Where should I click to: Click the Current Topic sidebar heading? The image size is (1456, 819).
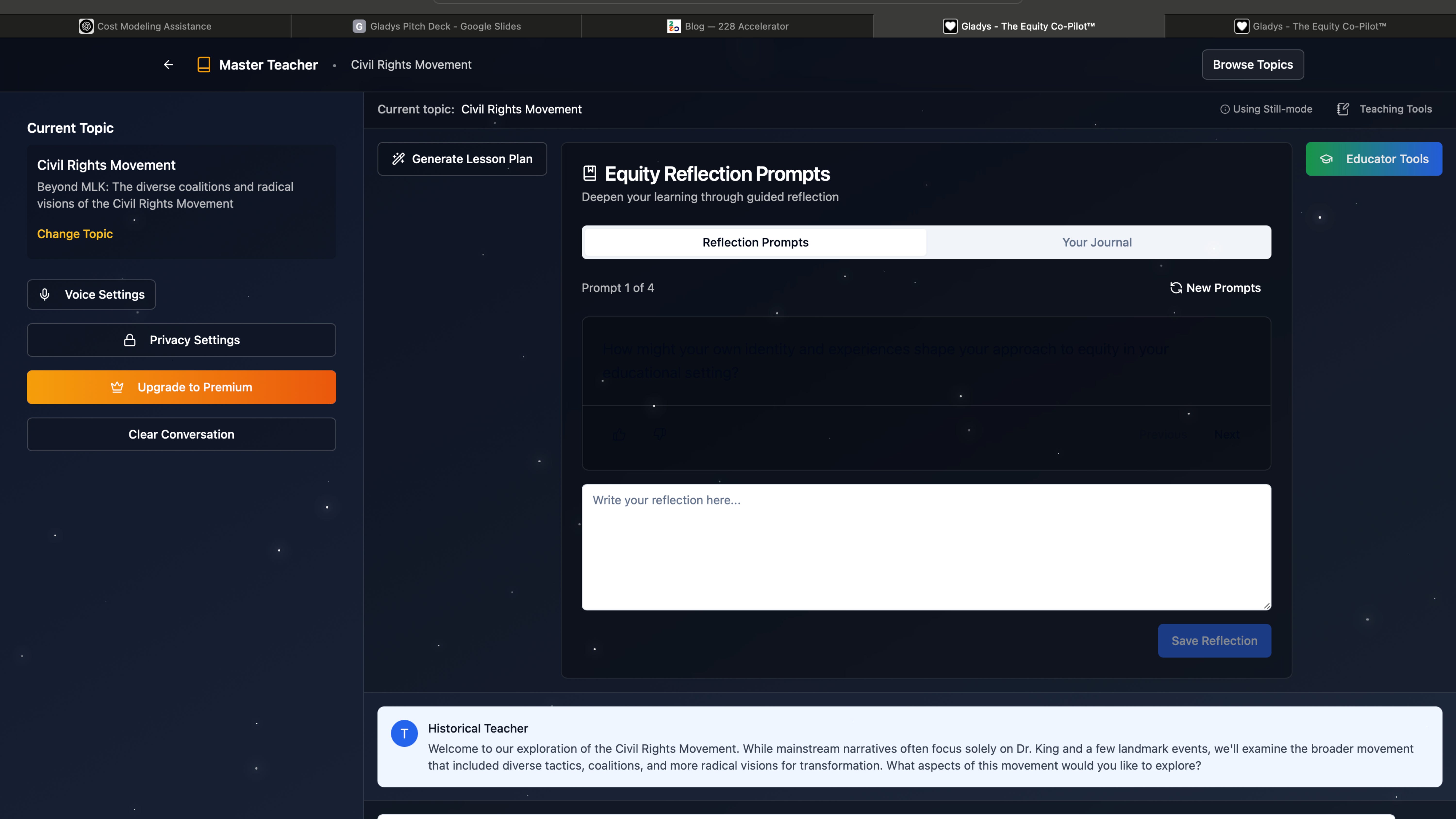tap(70, 128)
